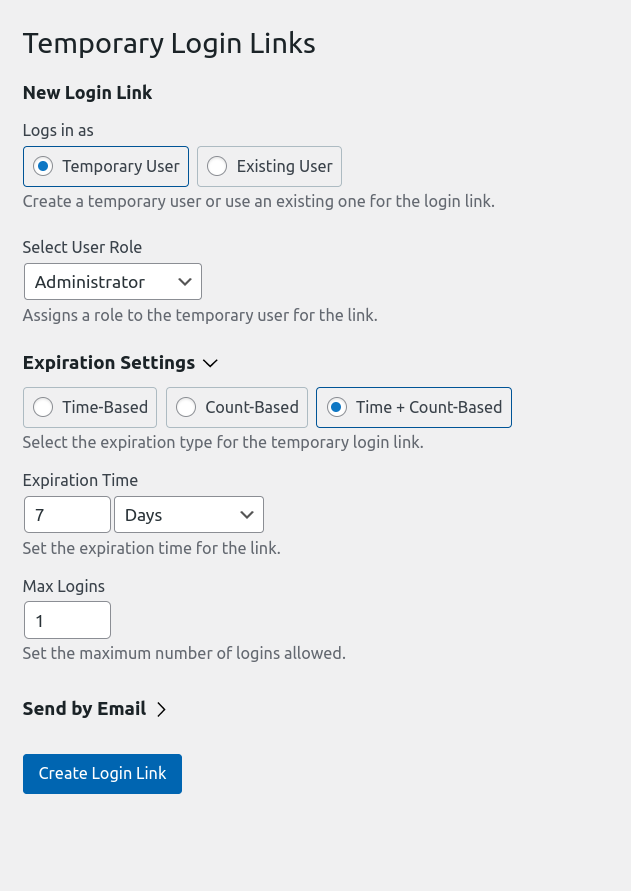Click the Administrator dropdown arrow icon
This screenshot has height=891, width=631.
(x=185, y=281)
